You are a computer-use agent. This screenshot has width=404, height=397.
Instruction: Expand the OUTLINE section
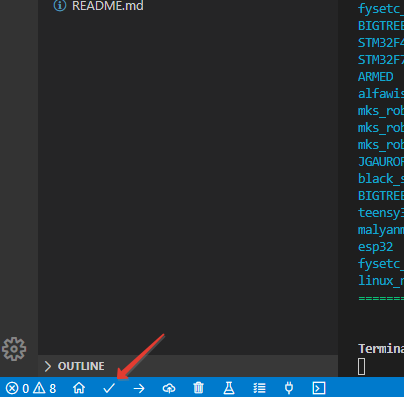188,366
